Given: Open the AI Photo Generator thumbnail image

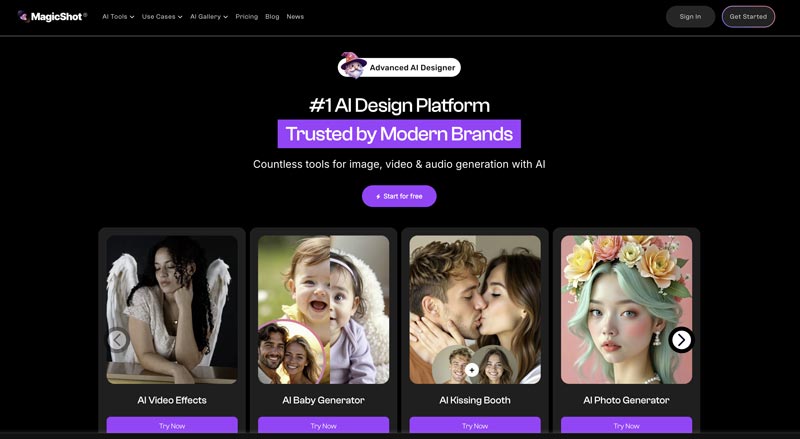Looking at the screenshot, I should tap(627, 310).
